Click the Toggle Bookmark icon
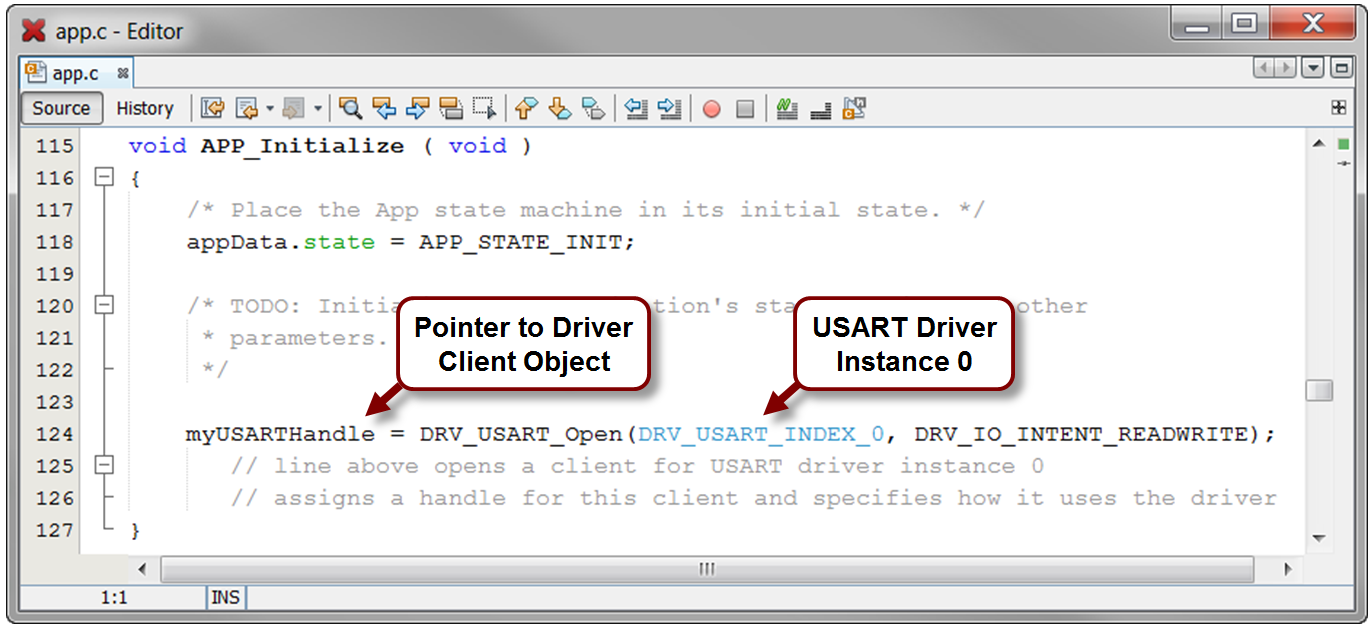The height and width of the screenshot is (627, 1370). (x=591, y=108)
